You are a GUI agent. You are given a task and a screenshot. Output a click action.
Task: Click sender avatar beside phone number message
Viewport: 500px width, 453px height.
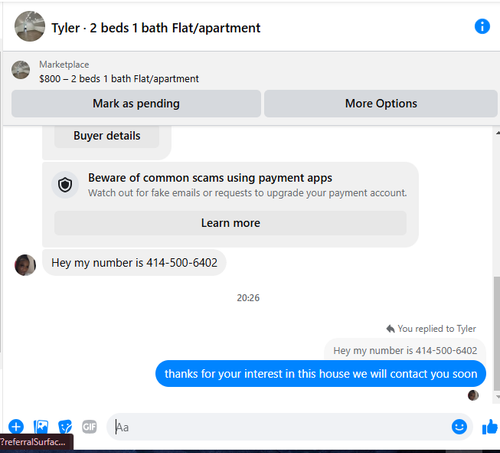tap(25, 265)
